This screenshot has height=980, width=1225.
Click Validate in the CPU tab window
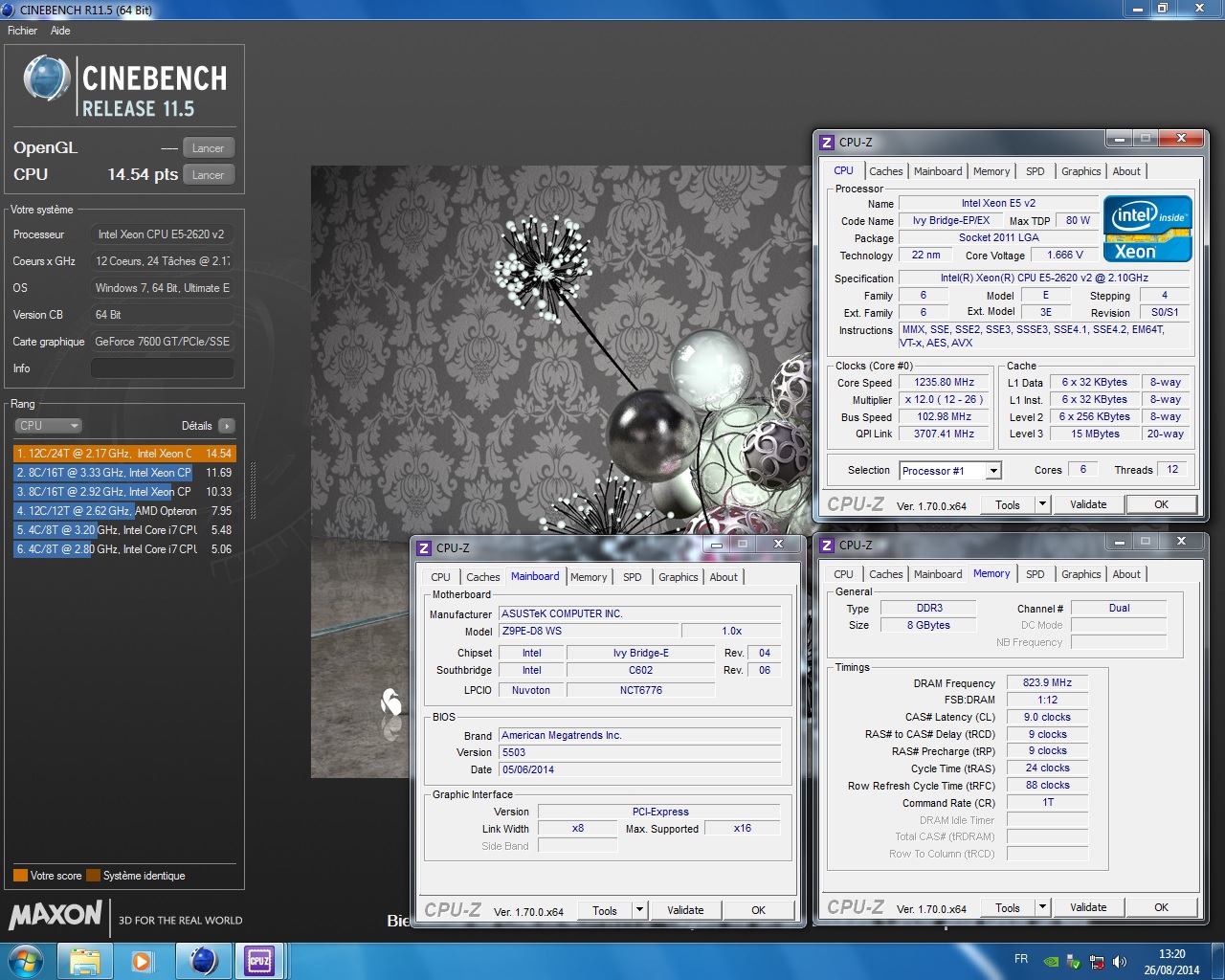[x=1088, y=504]
